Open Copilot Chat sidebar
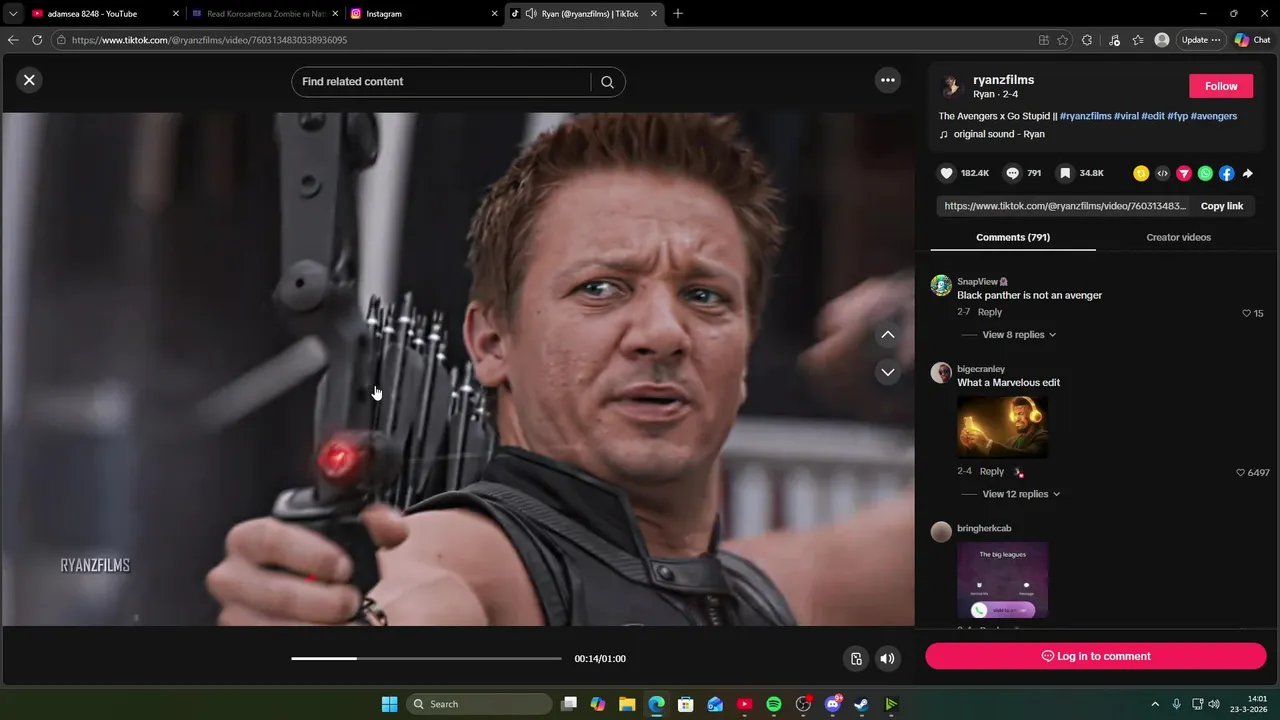 pos(1252,40)
